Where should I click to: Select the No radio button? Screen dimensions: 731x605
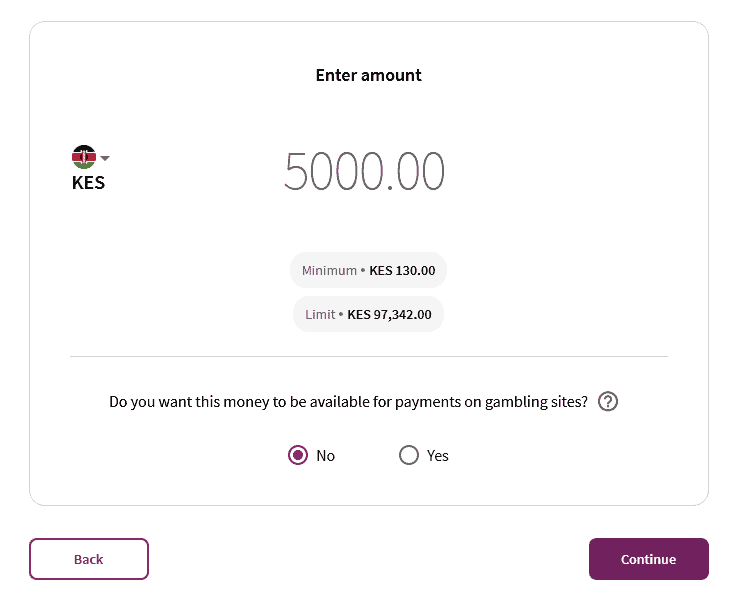pos(298,455)
